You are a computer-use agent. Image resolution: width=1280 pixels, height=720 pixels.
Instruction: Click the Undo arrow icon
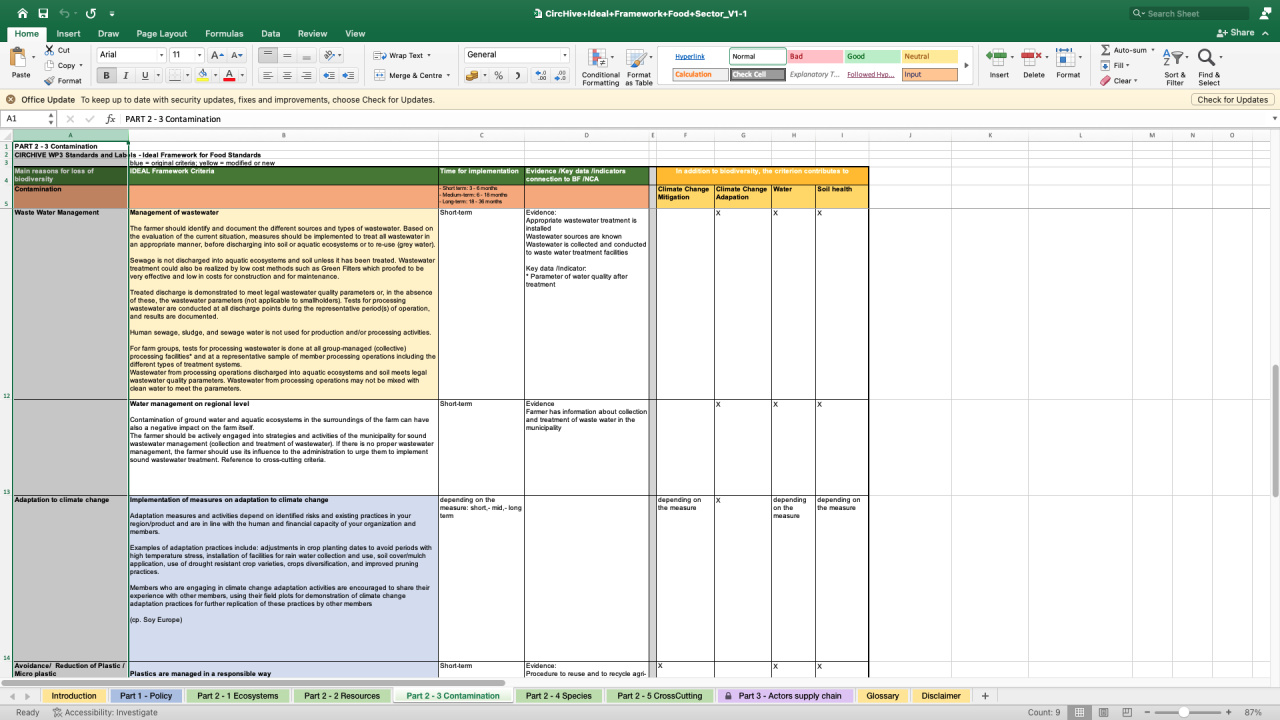[x=65, y=13]
